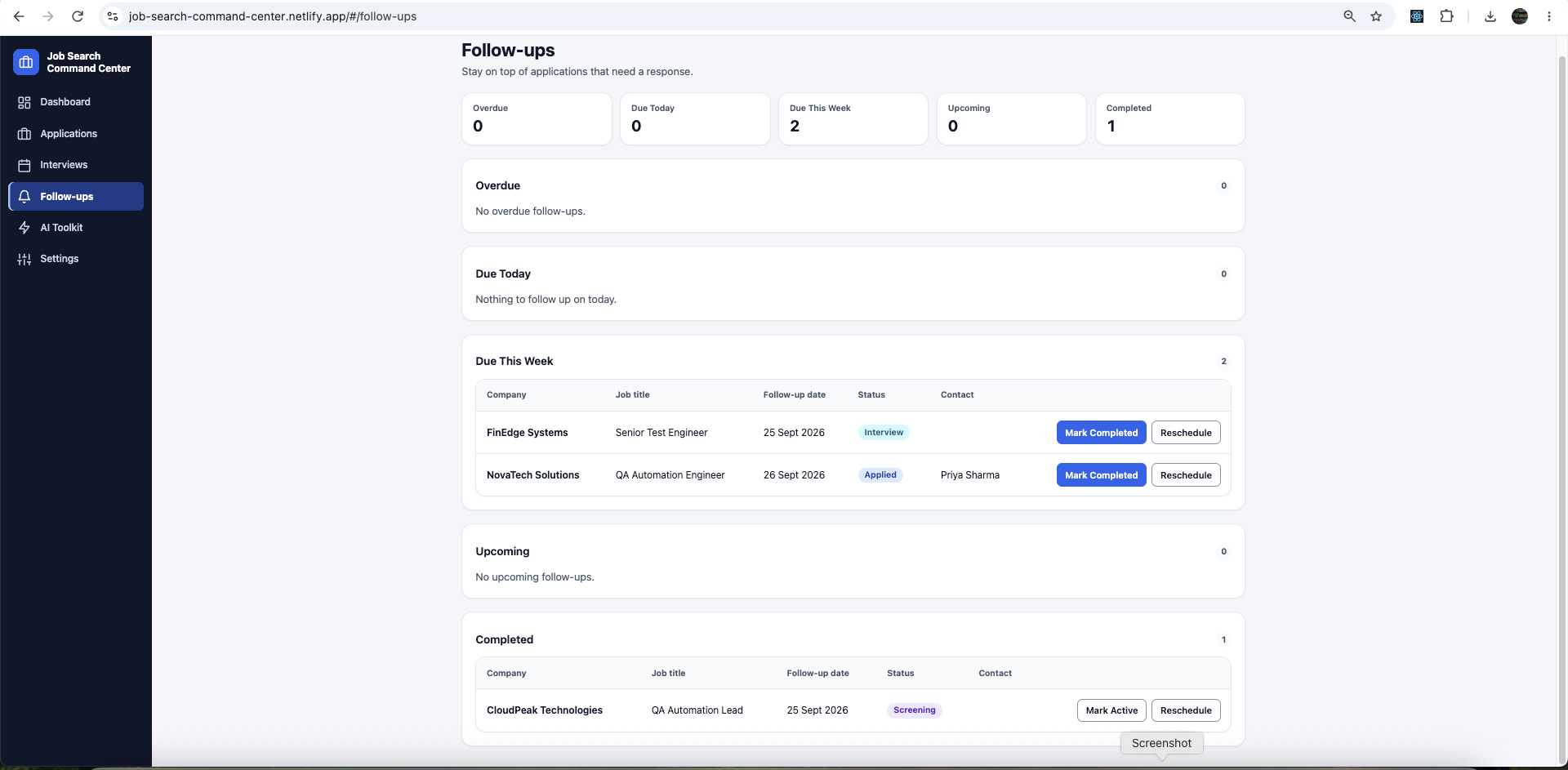This screenshot has height=770, width=1568.
Task: Mark CloudPeak Technologies follow-up active
Action: click(1111, 710)
